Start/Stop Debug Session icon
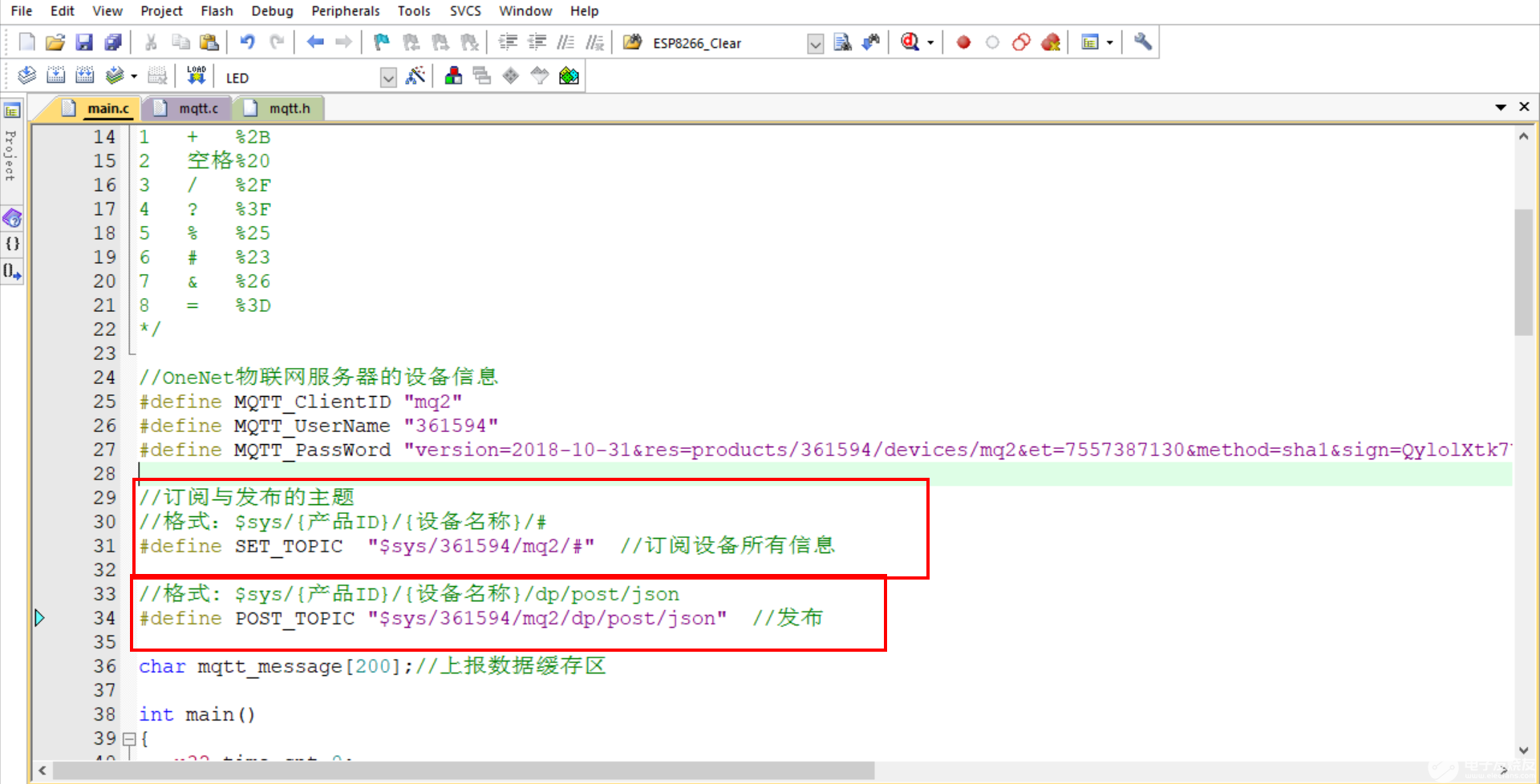The width and height of the screenshot is (1540, 784). click(x=910, y=42)
